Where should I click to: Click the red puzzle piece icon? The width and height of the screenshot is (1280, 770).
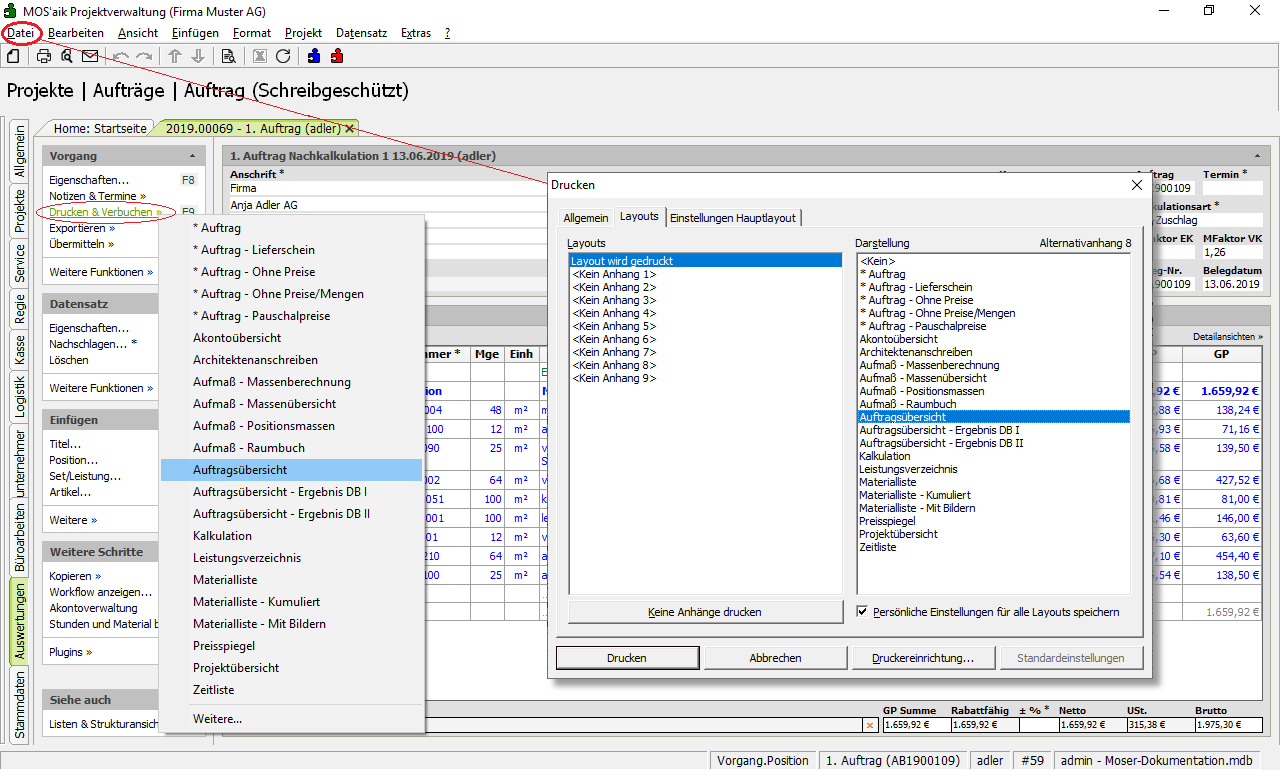[x=337, y=56]
